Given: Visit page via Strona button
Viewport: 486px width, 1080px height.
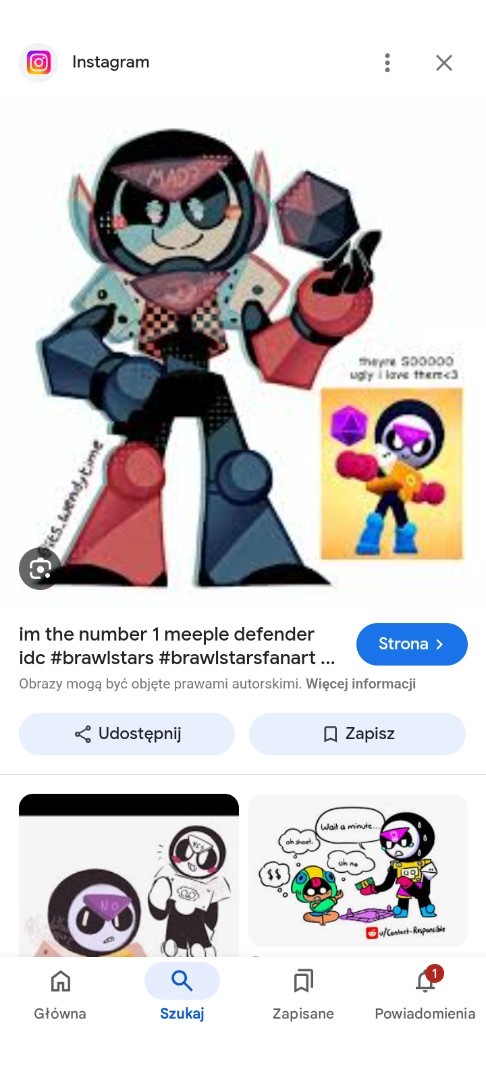Looking at the screenshot, I should point(412,644).
